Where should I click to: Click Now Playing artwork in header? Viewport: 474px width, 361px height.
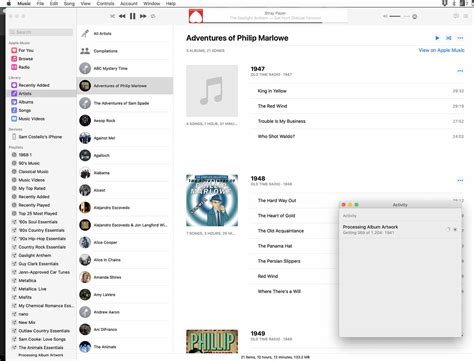click(196, 16)
